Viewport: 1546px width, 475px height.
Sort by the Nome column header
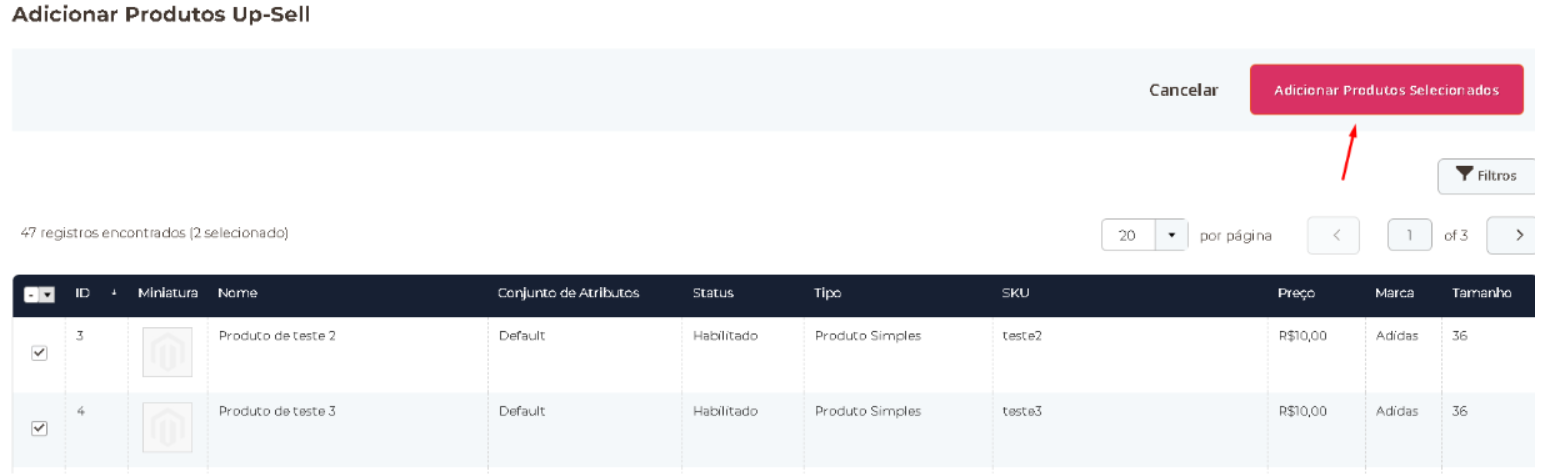point(237,294)
